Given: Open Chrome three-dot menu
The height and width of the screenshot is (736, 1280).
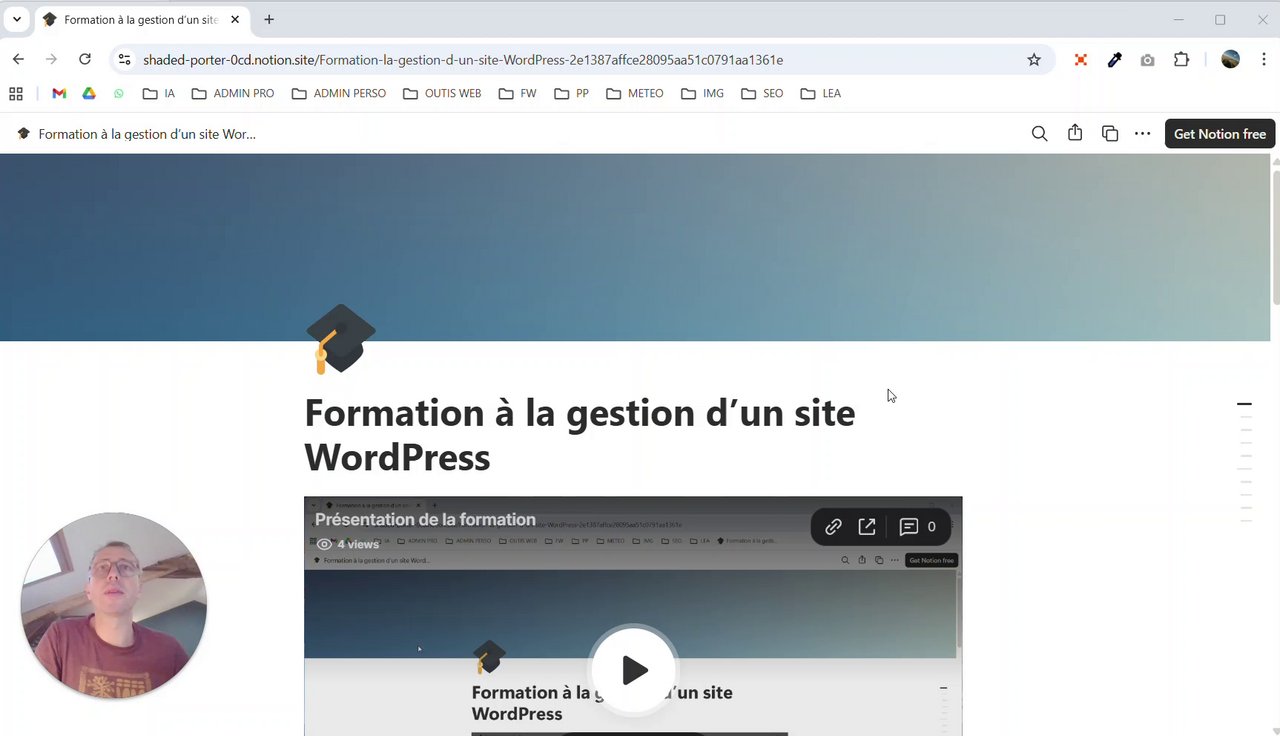Looking at the screenshot, I should point(1265,60).
